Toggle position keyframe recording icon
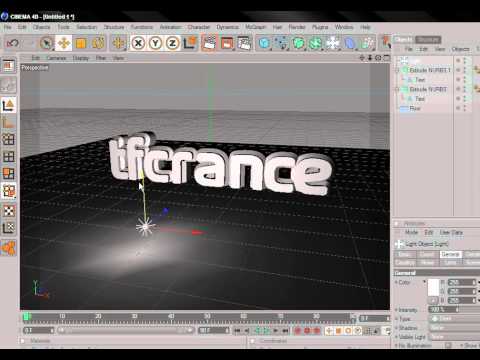Screen dimensions: 480x360 point(329,331)
